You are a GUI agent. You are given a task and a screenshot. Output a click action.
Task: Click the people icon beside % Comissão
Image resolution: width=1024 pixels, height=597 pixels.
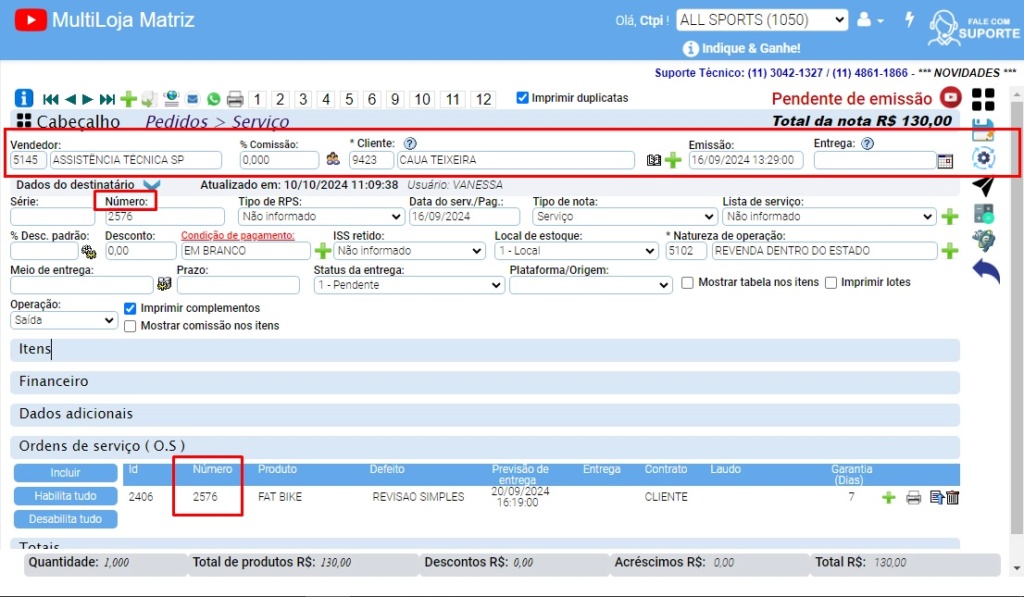pos(333,159)
